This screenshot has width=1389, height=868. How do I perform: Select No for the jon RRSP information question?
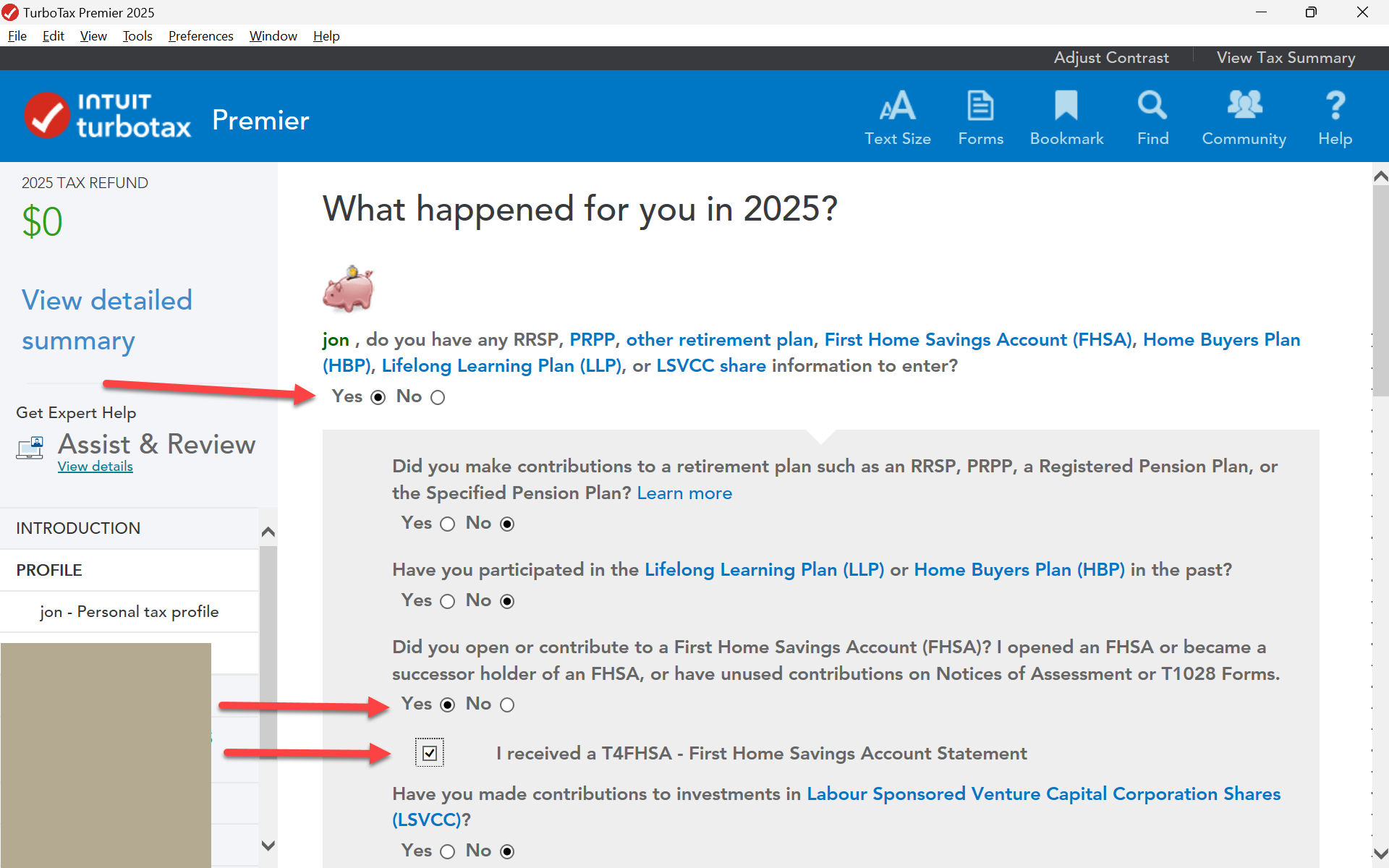(x=438, y=398)
